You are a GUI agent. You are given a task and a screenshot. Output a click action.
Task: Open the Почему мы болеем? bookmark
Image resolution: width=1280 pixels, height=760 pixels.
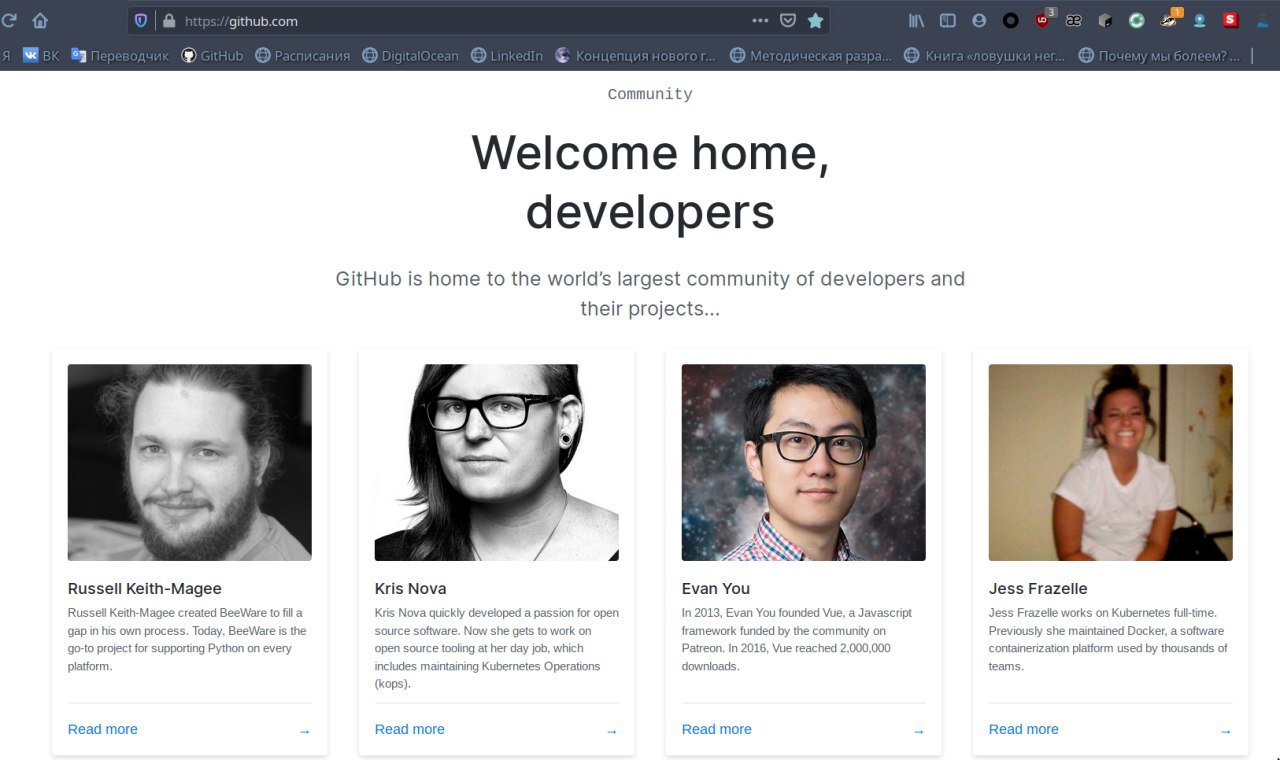1159,56
